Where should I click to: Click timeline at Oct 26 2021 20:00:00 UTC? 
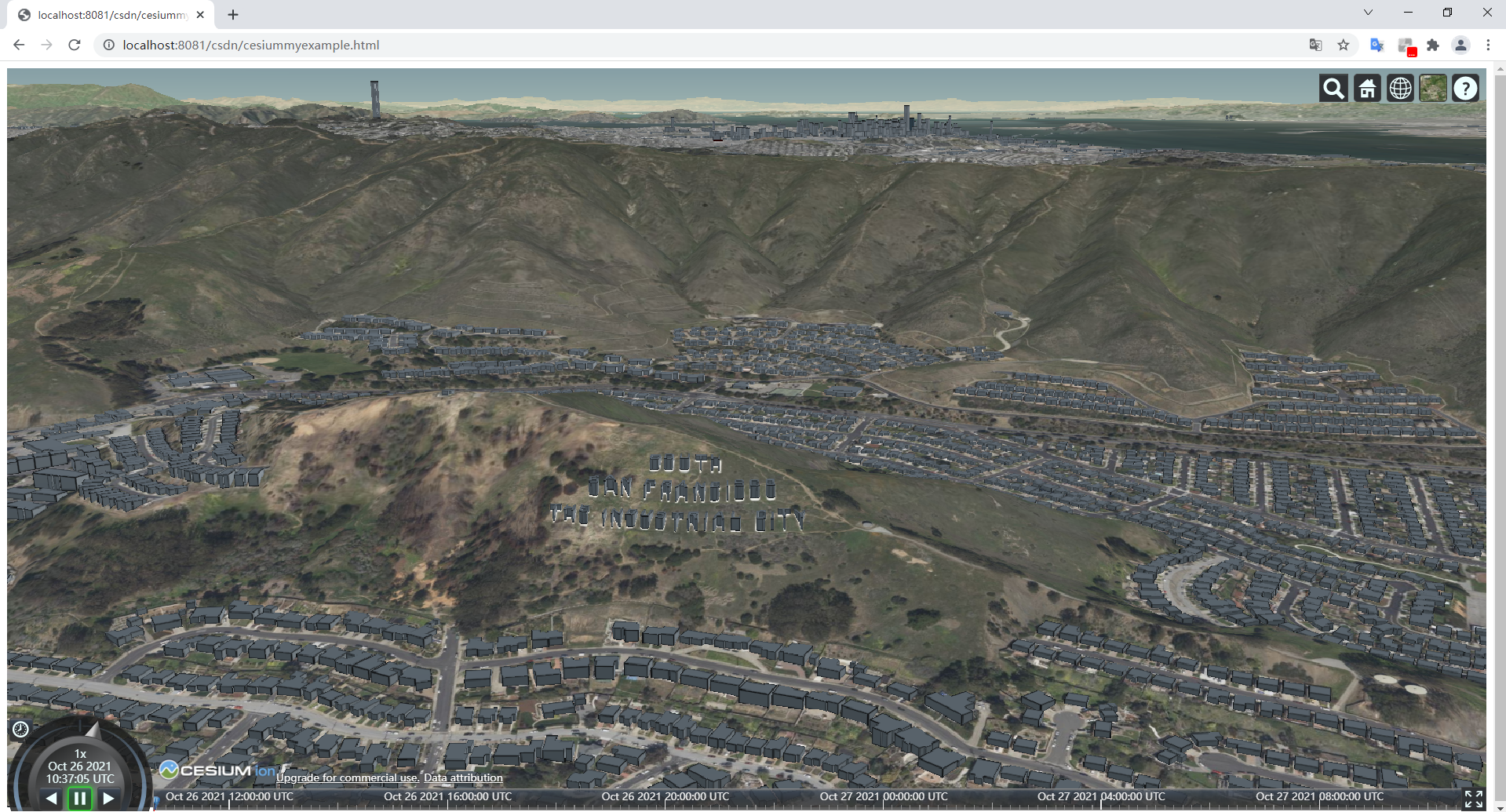pyautogui.click(x=665, y=797)
